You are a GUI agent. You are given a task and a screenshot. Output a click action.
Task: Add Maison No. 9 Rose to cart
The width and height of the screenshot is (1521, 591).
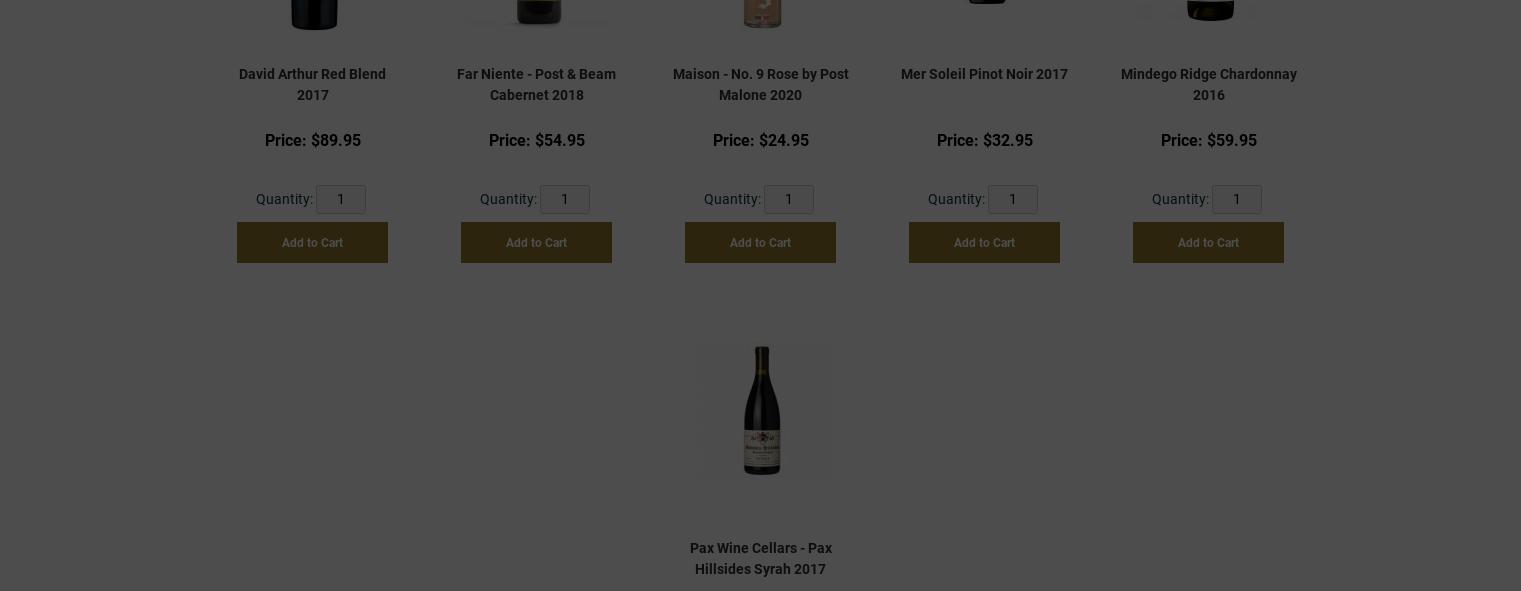760,242
